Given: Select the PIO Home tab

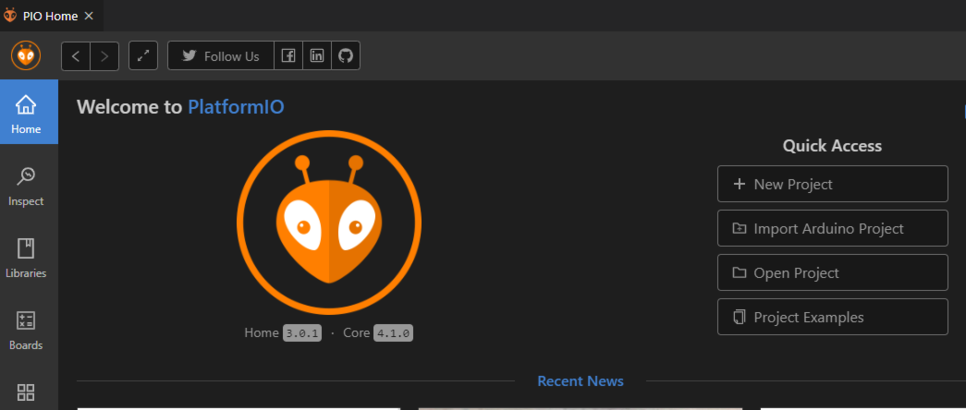Looking at the screenshot, I should (52, 15).
